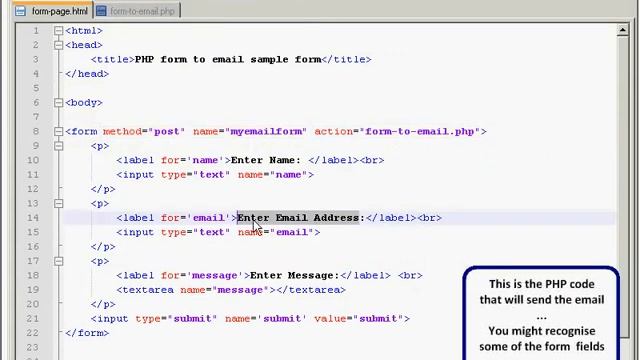This screenshot has width=640, height=360.
Task: Open the form-to-email.php tab
Action: [137, 11]
